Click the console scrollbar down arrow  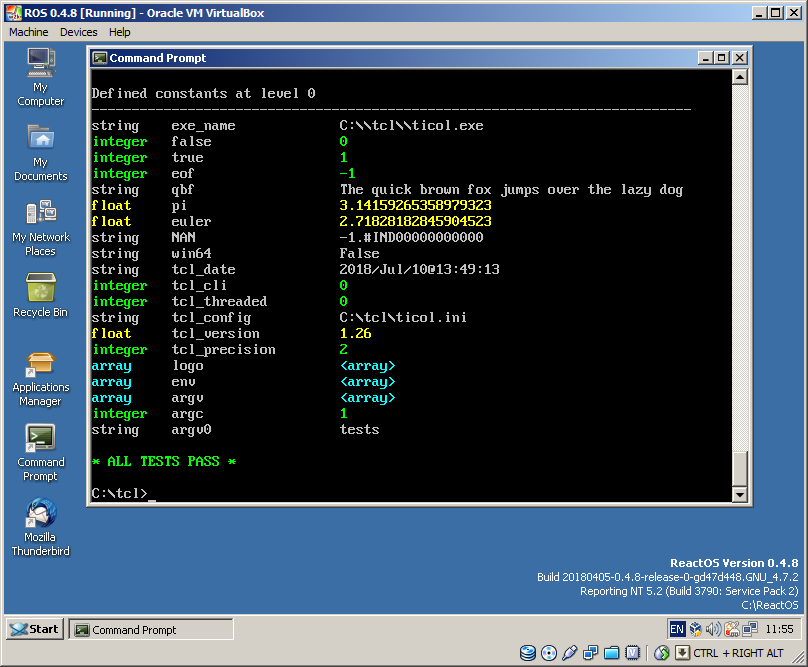[740, 494]
